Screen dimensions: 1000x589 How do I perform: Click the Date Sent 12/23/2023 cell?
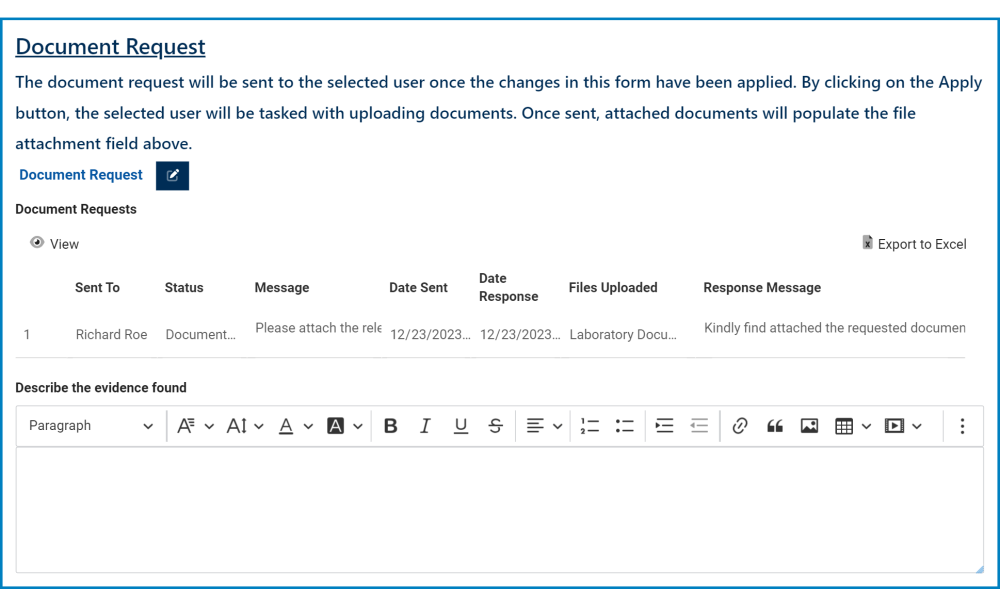(x=430, y=335)
